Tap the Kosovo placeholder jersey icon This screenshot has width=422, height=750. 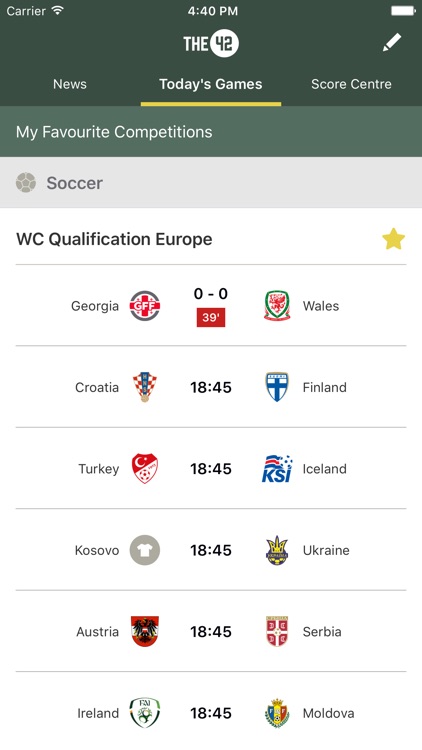coord(145,550)
